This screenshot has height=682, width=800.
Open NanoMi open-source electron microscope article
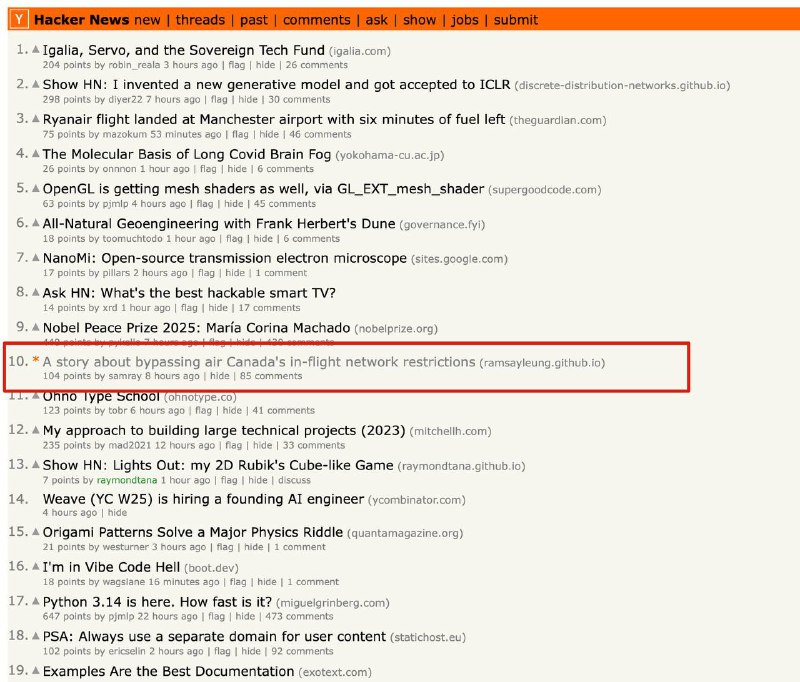coord(224,258)
